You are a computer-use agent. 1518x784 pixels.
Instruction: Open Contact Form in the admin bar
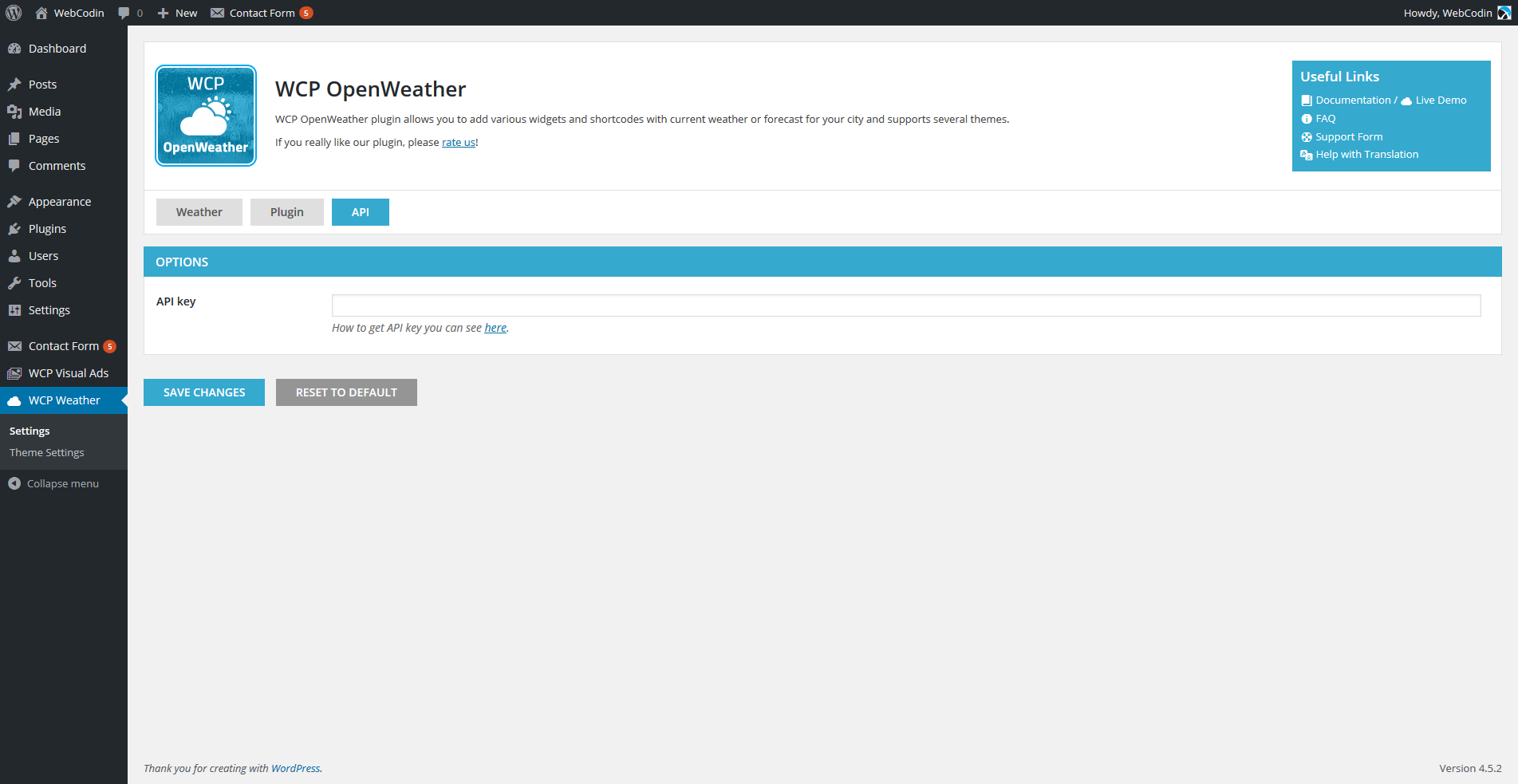pos(262,13)
